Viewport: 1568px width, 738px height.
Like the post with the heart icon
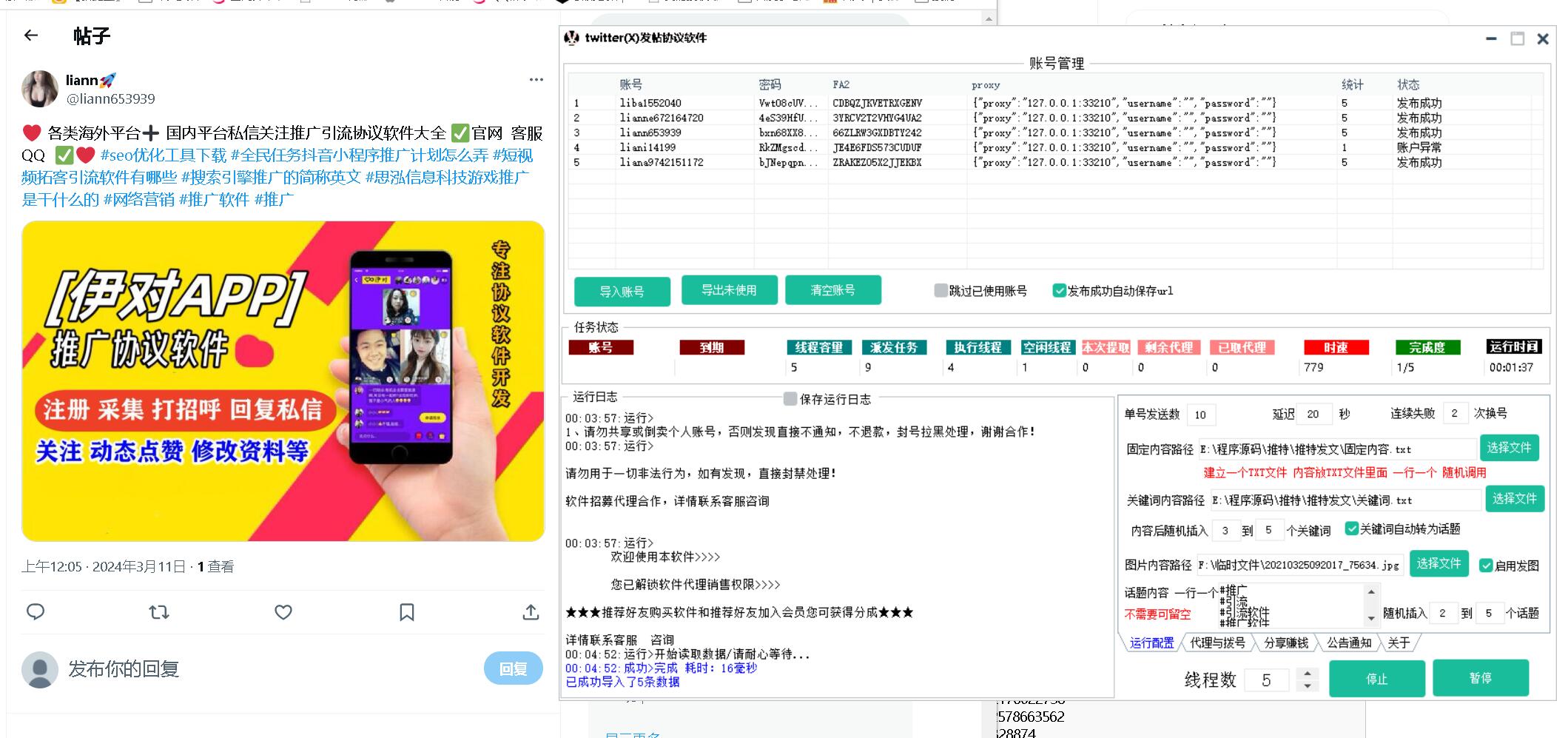click(x=283, y=612)
